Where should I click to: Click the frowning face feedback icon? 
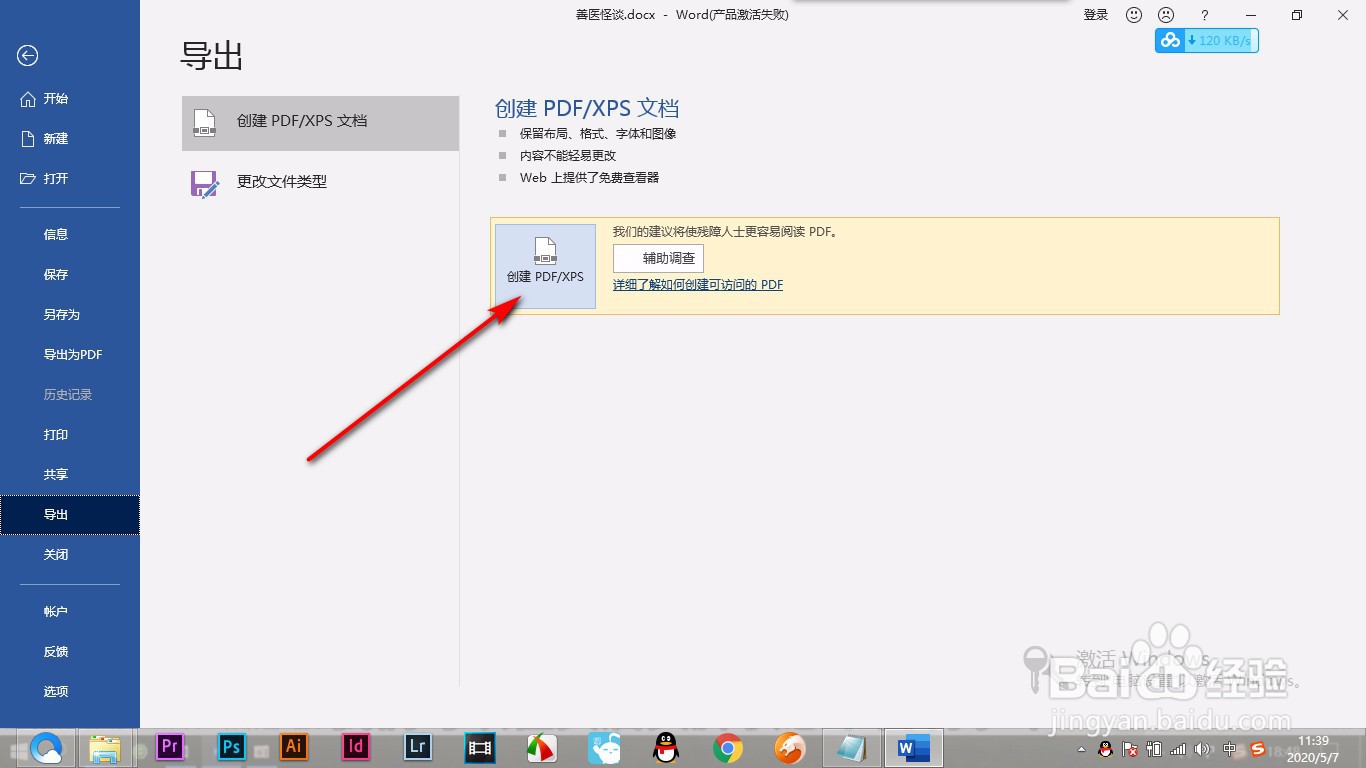(x=1166, y=15)
